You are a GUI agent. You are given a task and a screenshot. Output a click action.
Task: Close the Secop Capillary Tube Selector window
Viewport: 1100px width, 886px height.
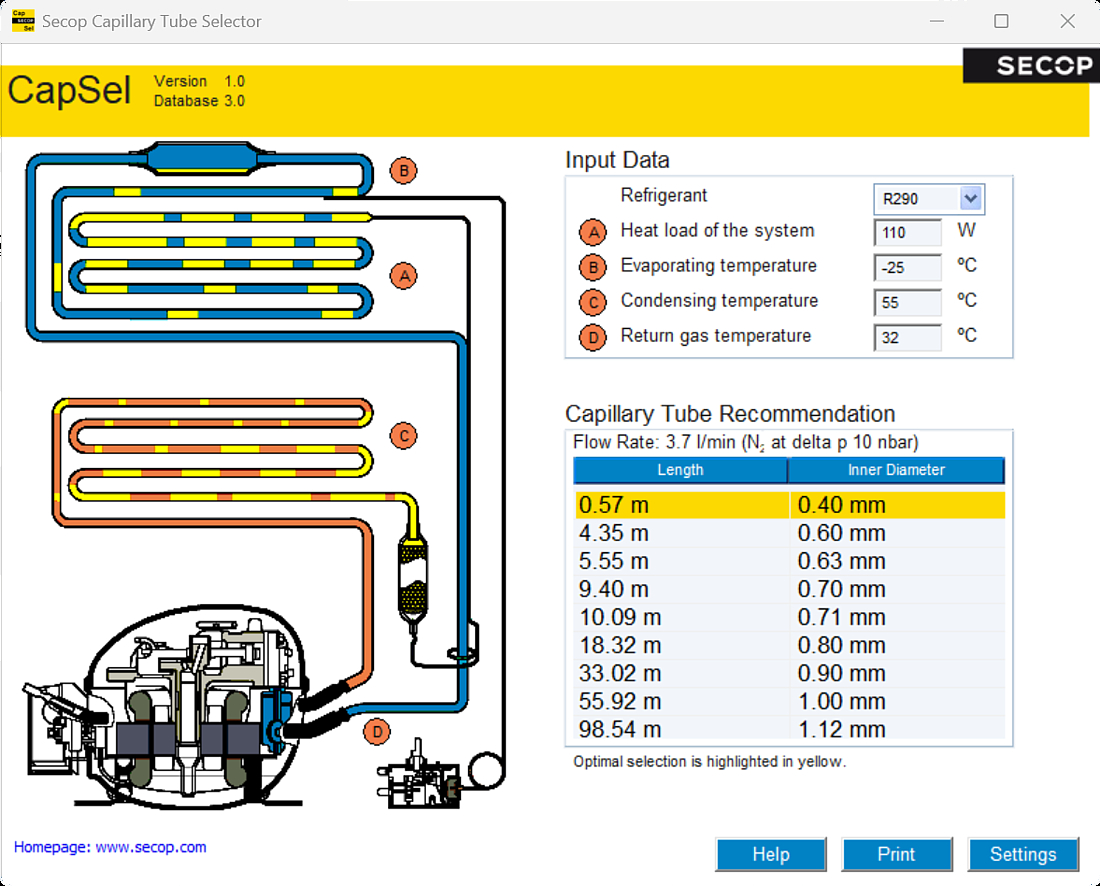point(1068,21)
